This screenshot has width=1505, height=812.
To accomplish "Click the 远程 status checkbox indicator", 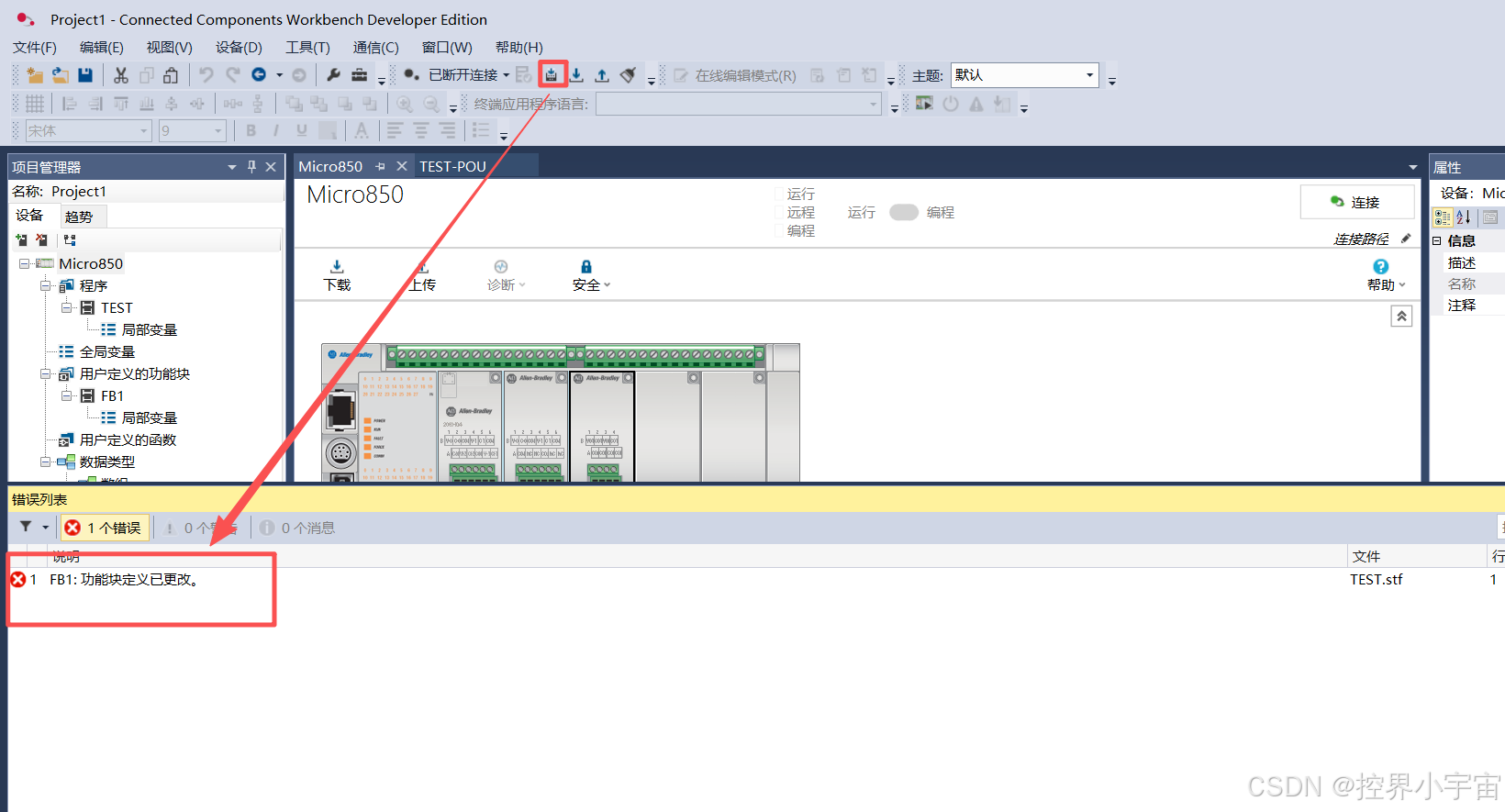I will (x=779, y=213).
